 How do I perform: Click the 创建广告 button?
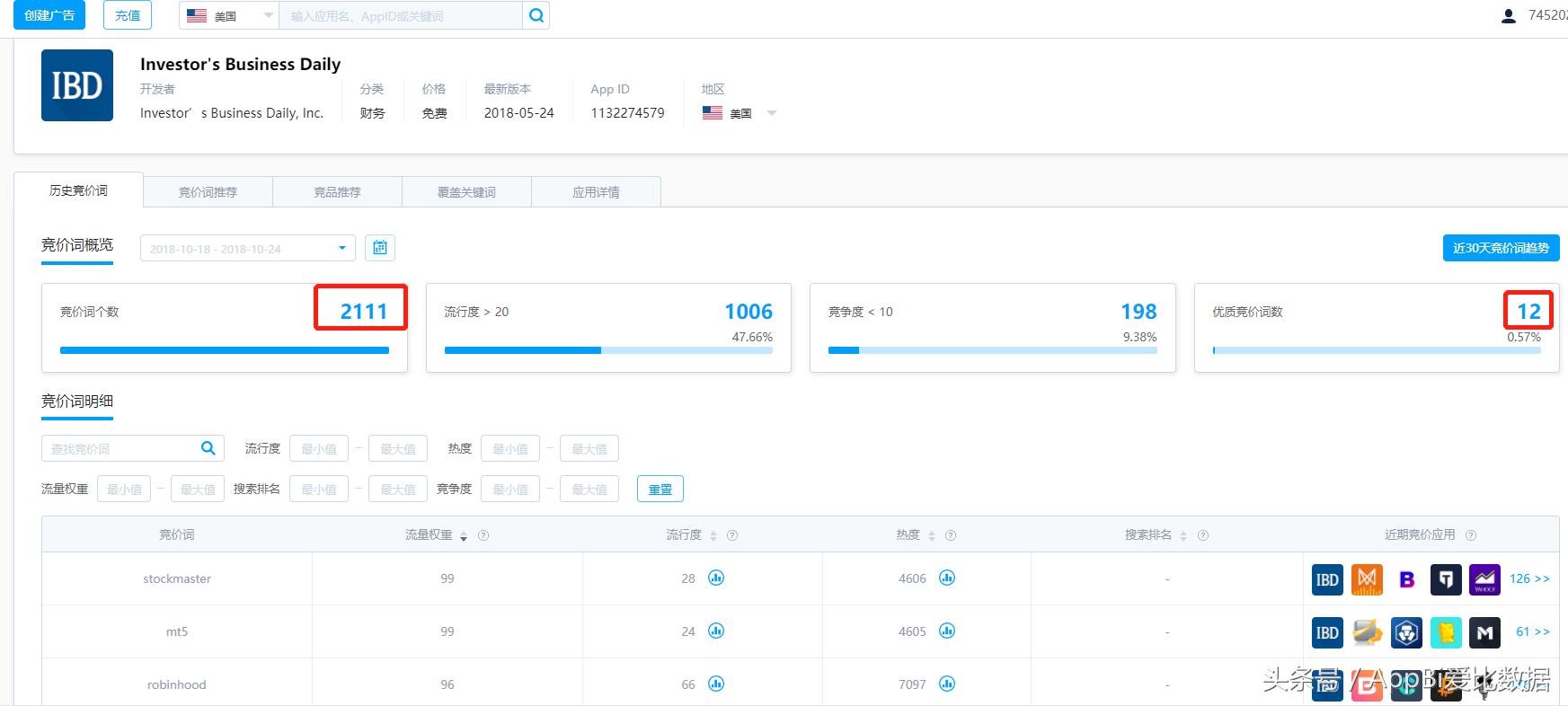[49, 15]
